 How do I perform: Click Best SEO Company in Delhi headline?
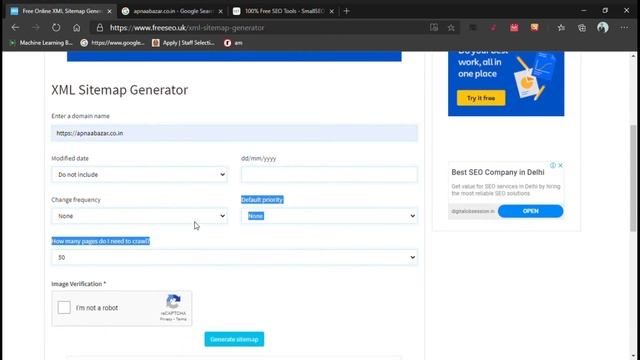click(x=498, y=172)
